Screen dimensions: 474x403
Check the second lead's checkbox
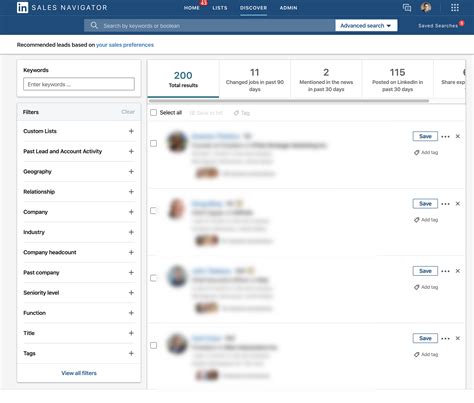coord(153,211)
